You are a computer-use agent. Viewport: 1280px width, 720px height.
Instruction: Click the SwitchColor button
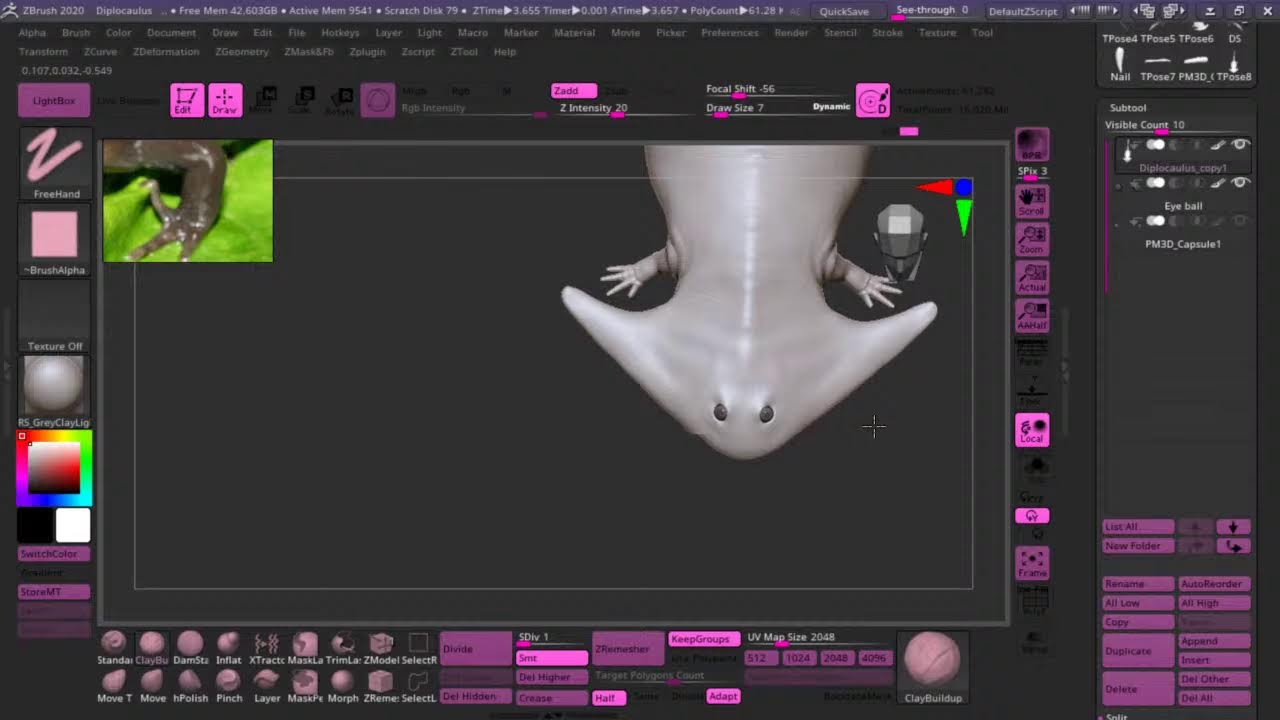54,554
